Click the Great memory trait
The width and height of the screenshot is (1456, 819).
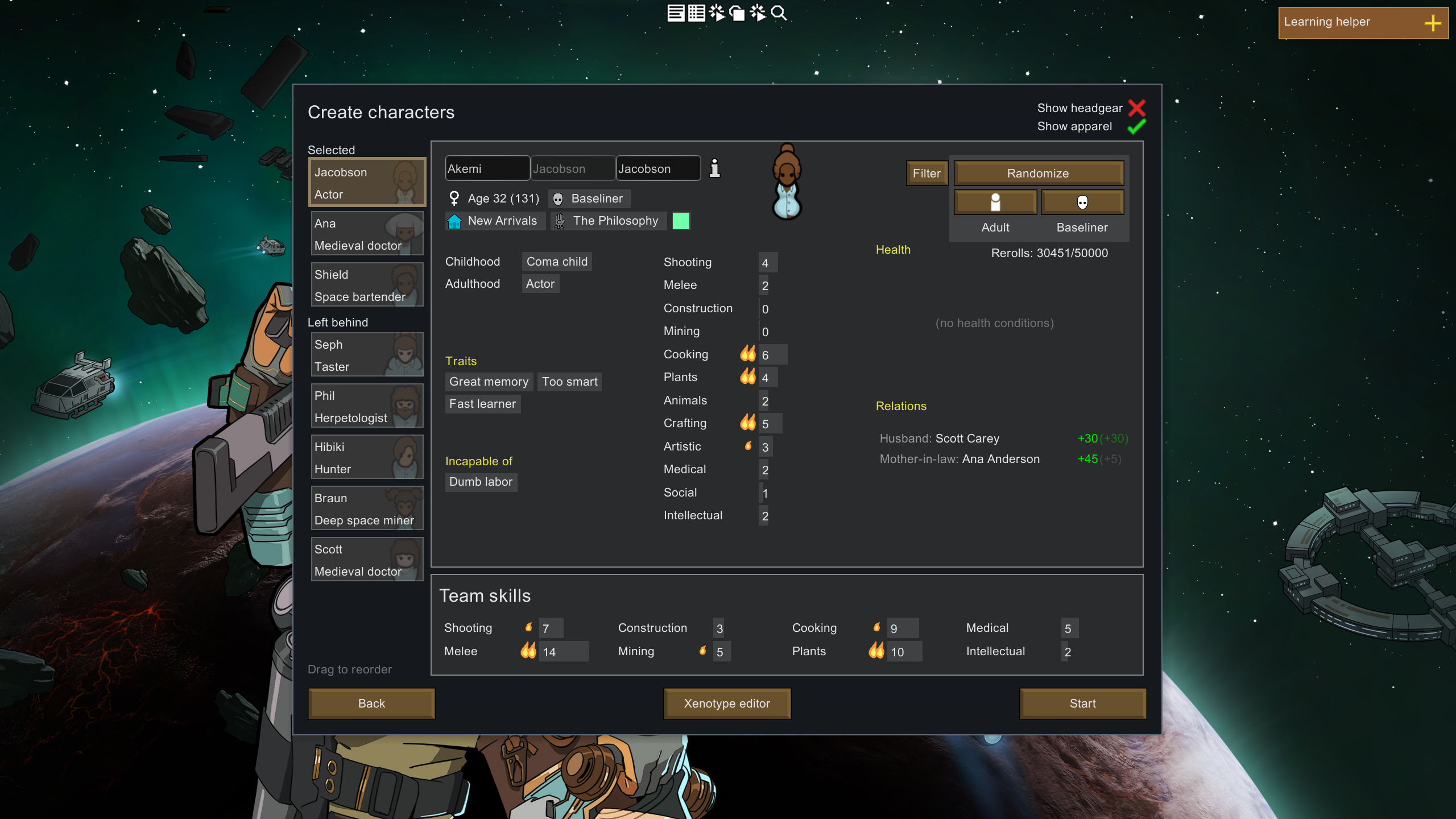click(489, 382)
